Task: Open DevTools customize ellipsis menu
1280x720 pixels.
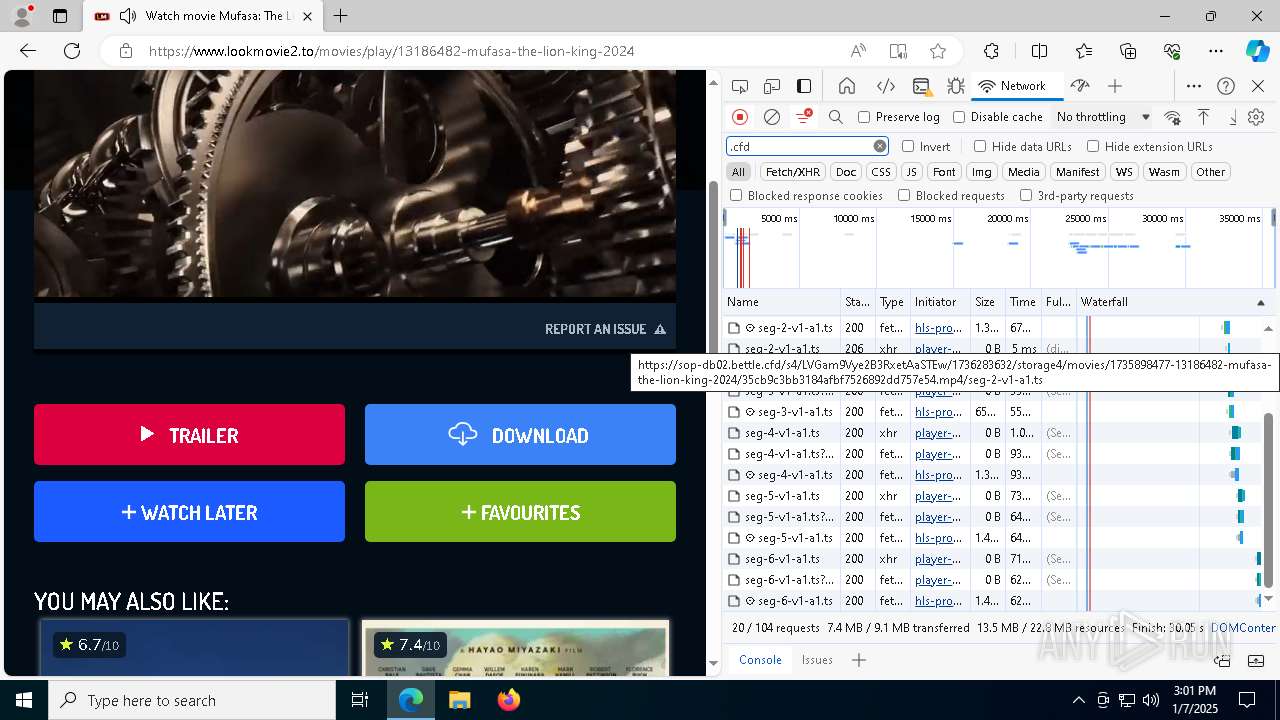Action: [1194, 86]
